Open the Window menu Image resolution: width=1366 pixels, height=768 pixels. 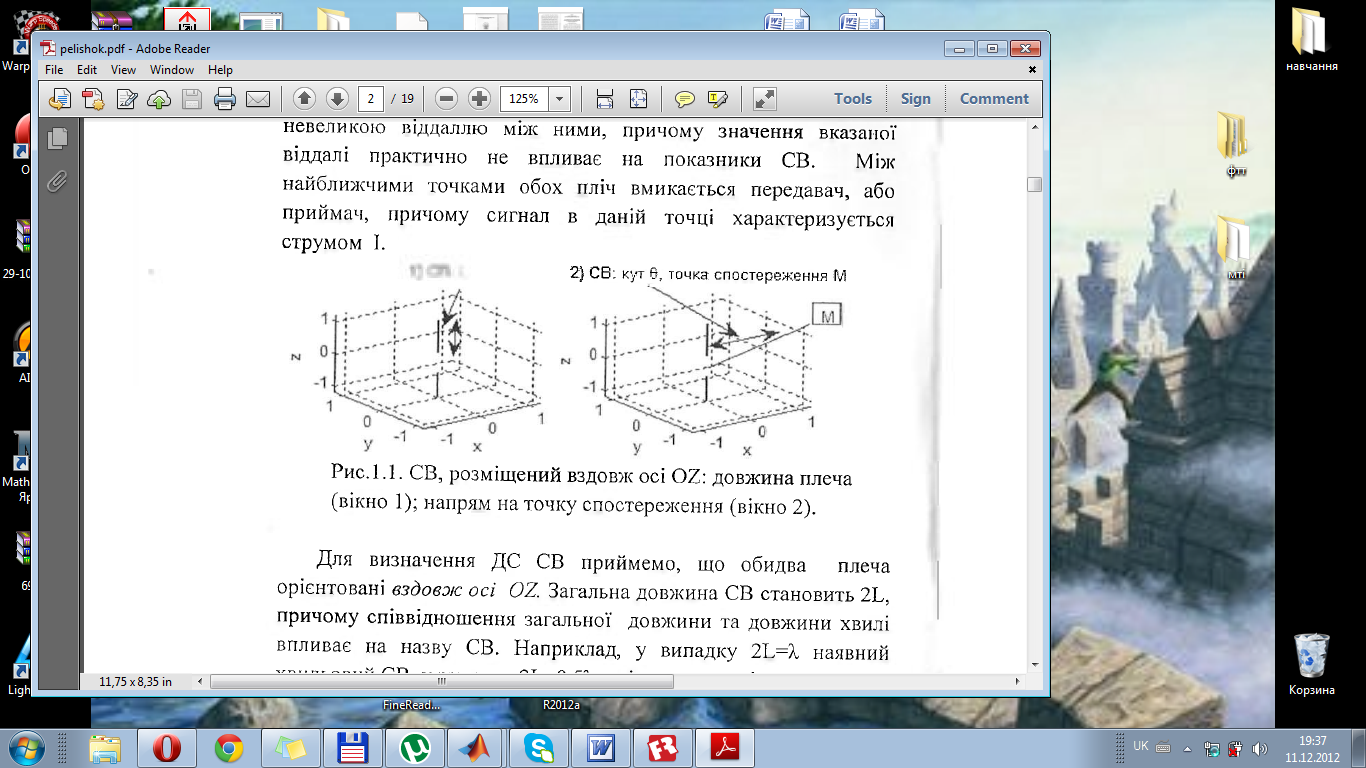point(172,70)
